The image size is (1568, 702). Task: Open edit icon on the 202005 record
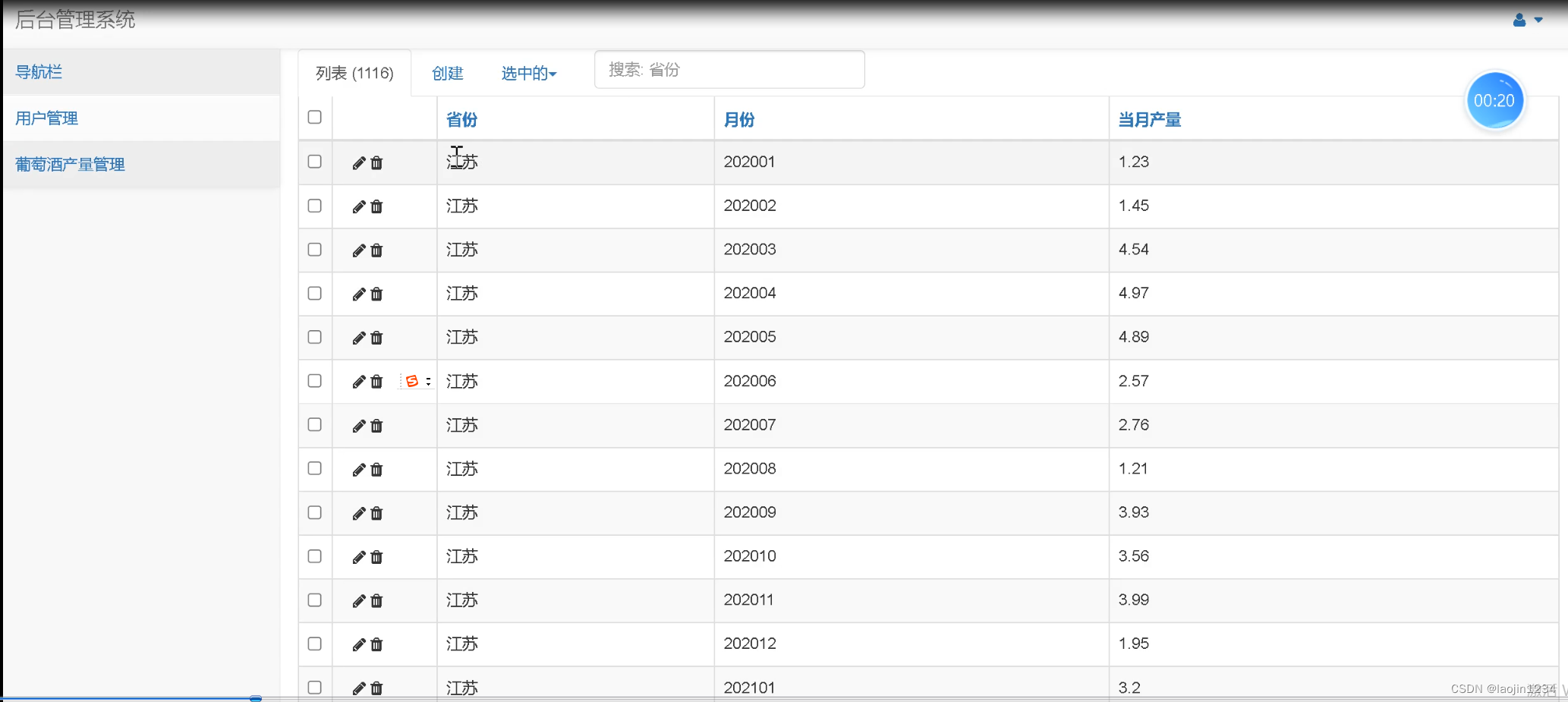[358, 338]
